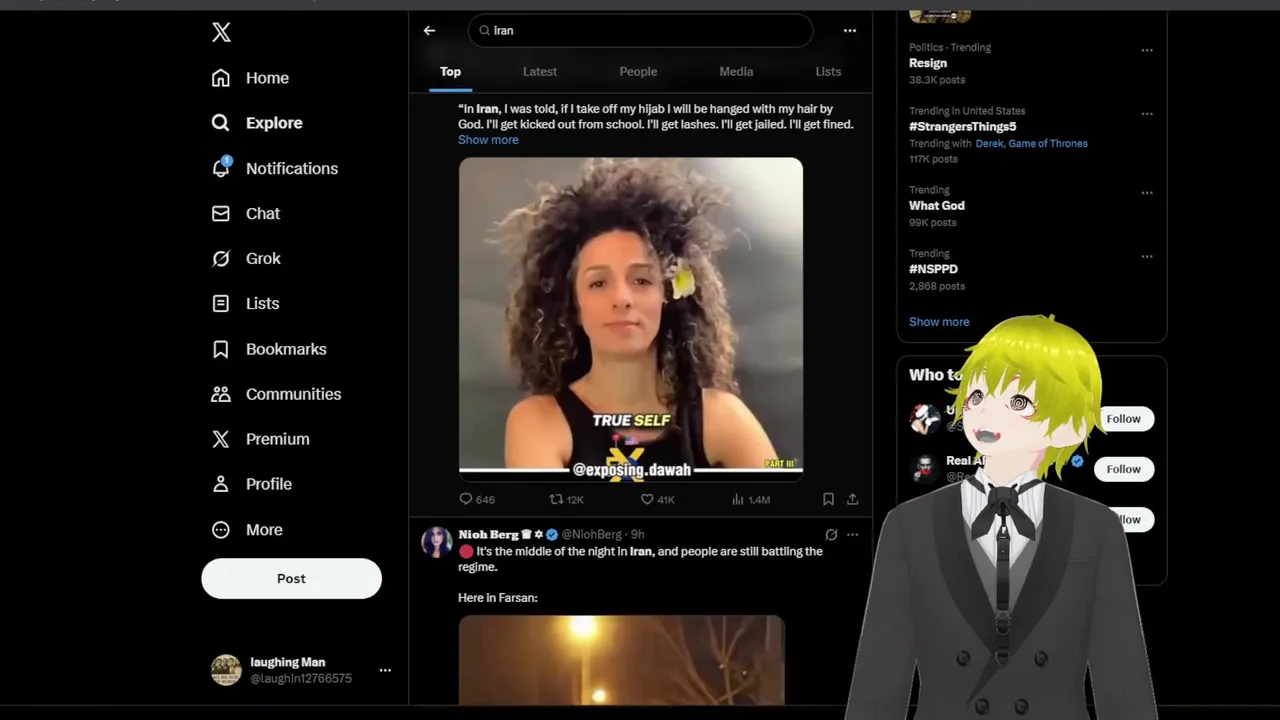Open Resign trending topic
Screen dimensions: 1280x720
(928, 63)
